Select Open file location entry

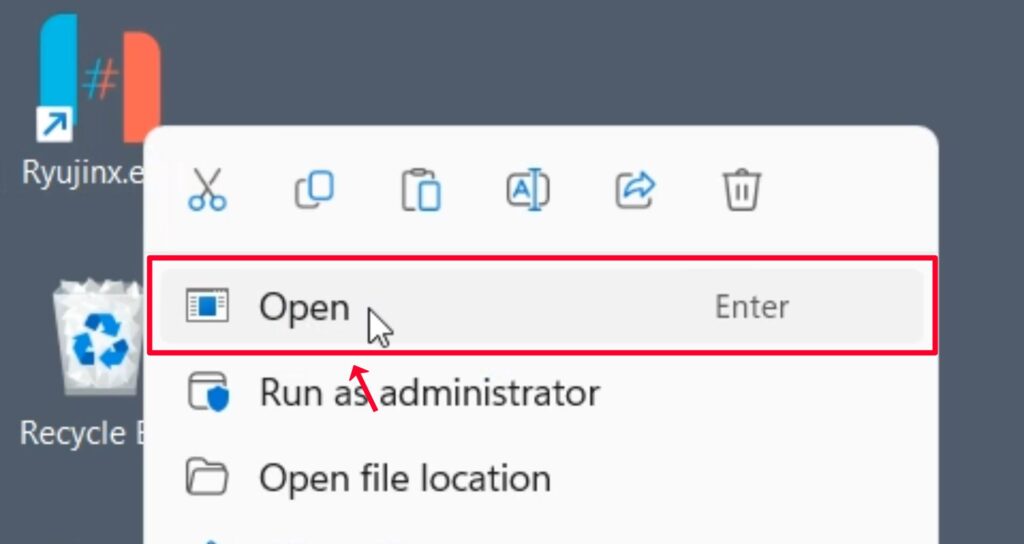click(405, 478)
